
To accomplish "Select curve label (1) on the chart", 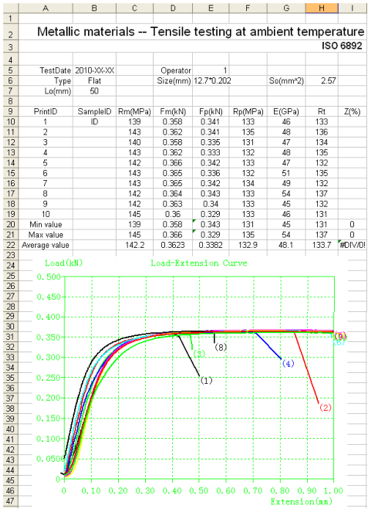I will 206,380.
